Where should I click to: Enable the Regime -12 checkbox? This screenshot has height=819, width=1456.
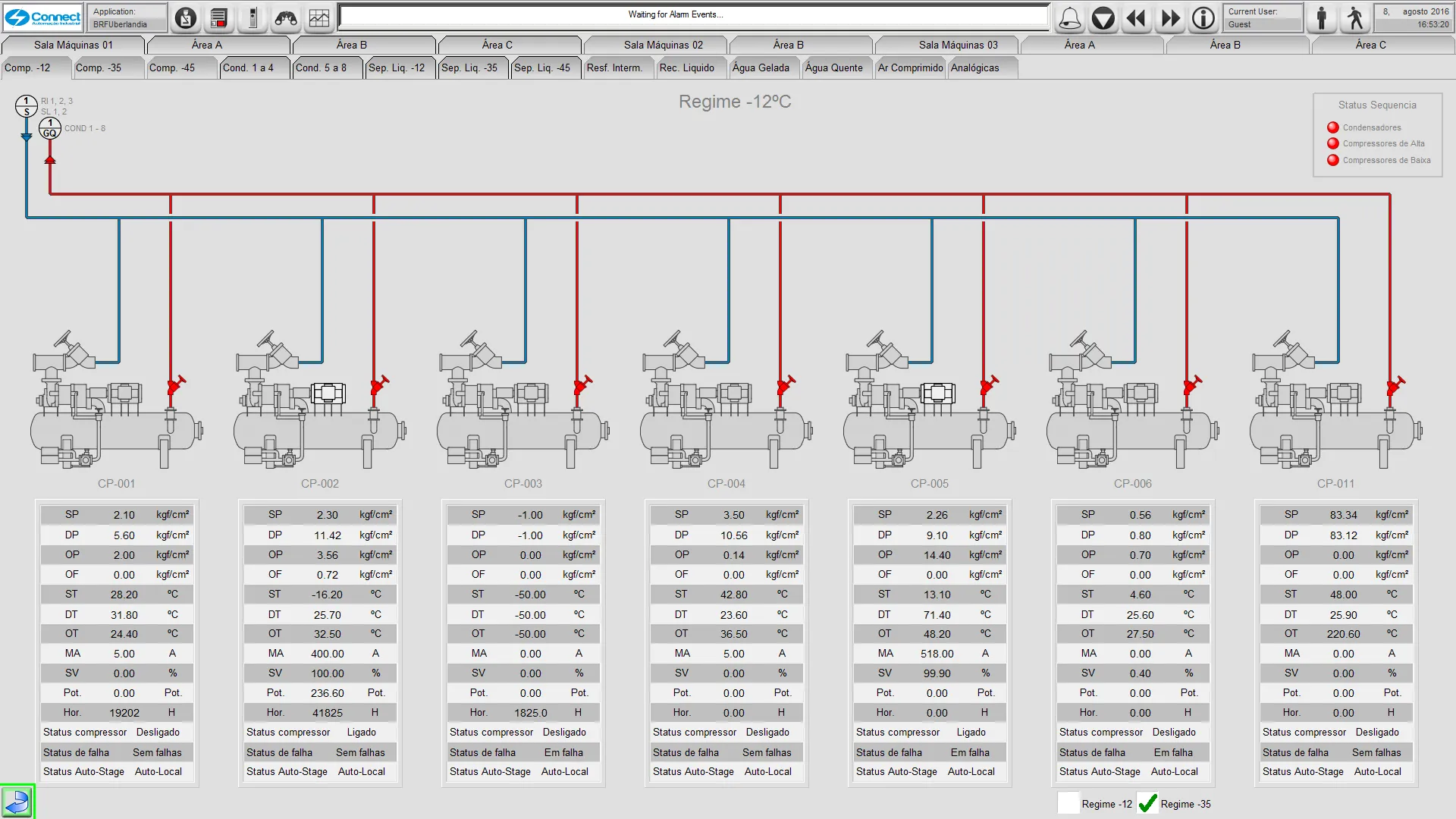[1068, 803]
